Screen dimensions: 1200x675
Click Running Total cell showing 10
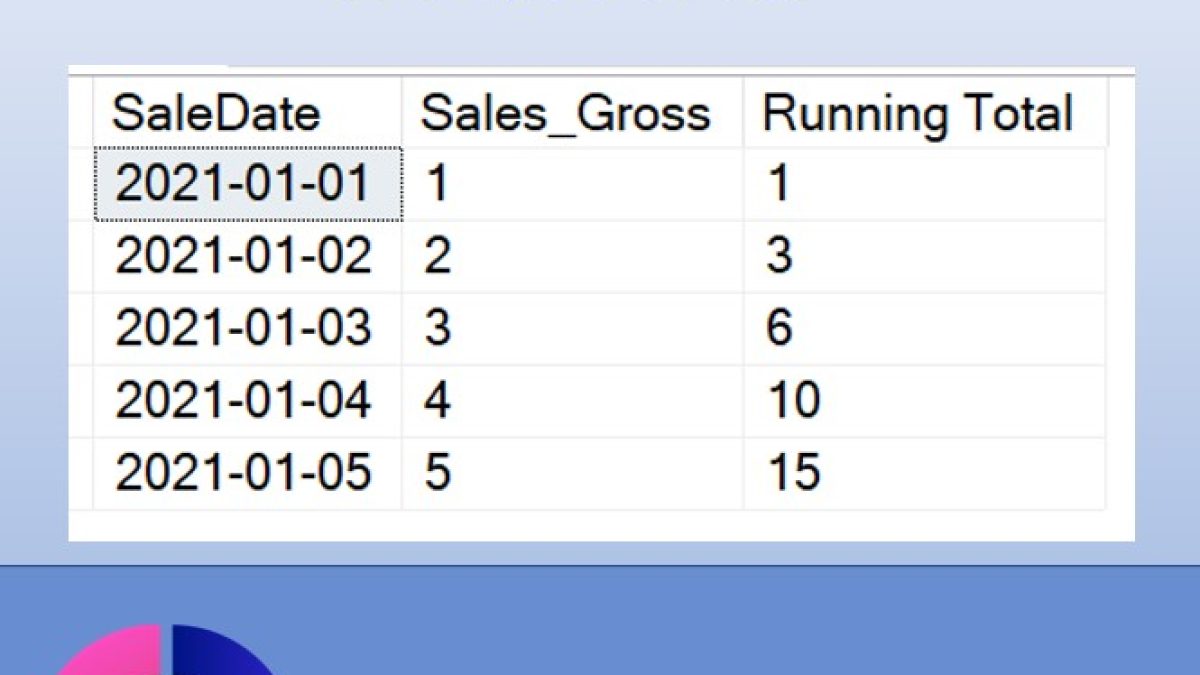click(925, 401)
